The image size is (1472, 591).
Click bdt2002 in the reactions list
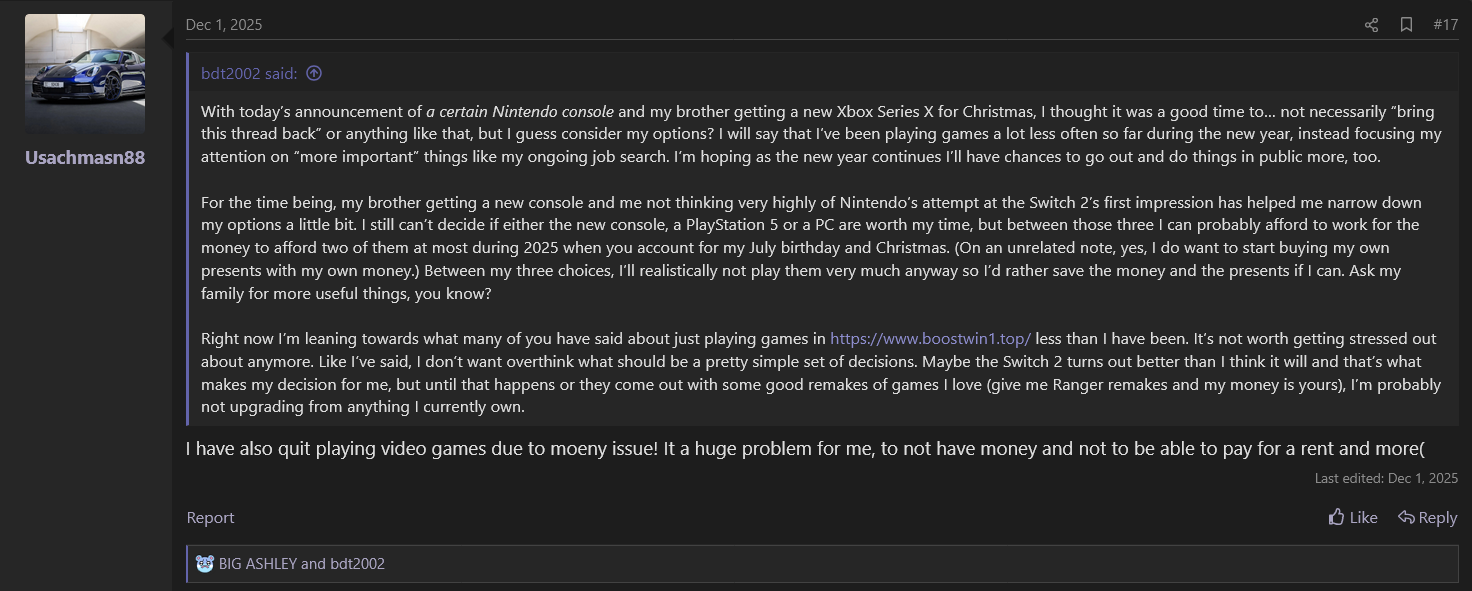357,563
